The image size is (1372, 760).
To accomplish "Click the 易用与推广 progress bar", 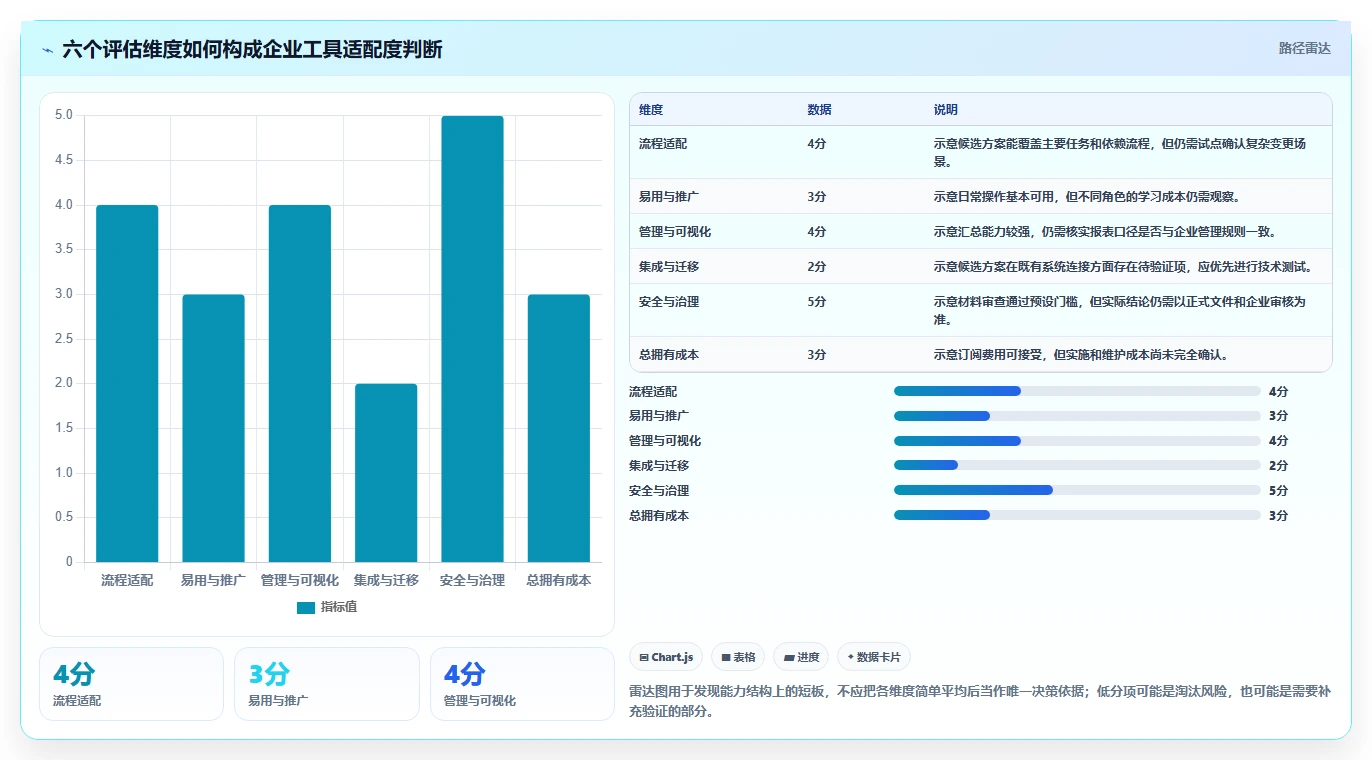I will [1077, 416].
